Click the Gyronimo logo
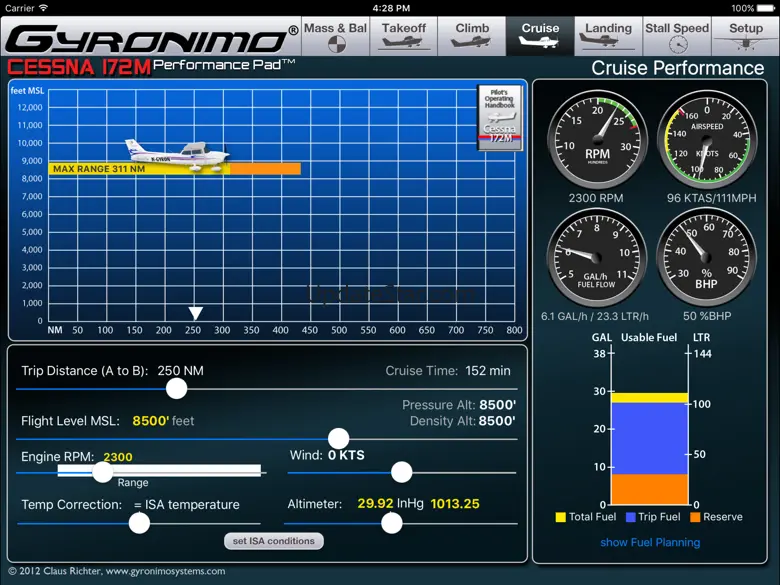780x585 pixels. click(150, 40)
